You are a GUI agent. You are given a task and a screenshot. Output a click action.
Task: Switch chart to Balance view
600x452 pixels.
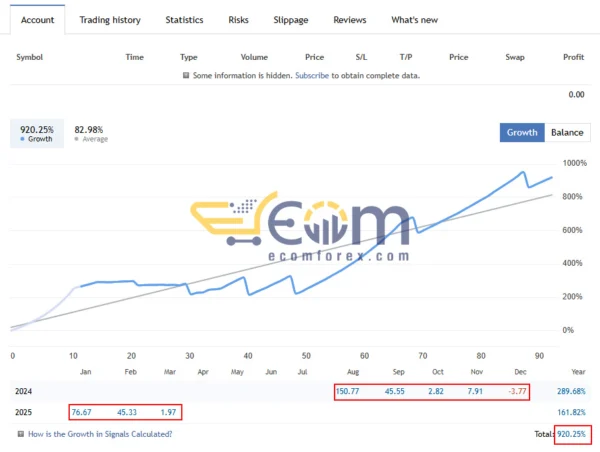pos(567,132)
